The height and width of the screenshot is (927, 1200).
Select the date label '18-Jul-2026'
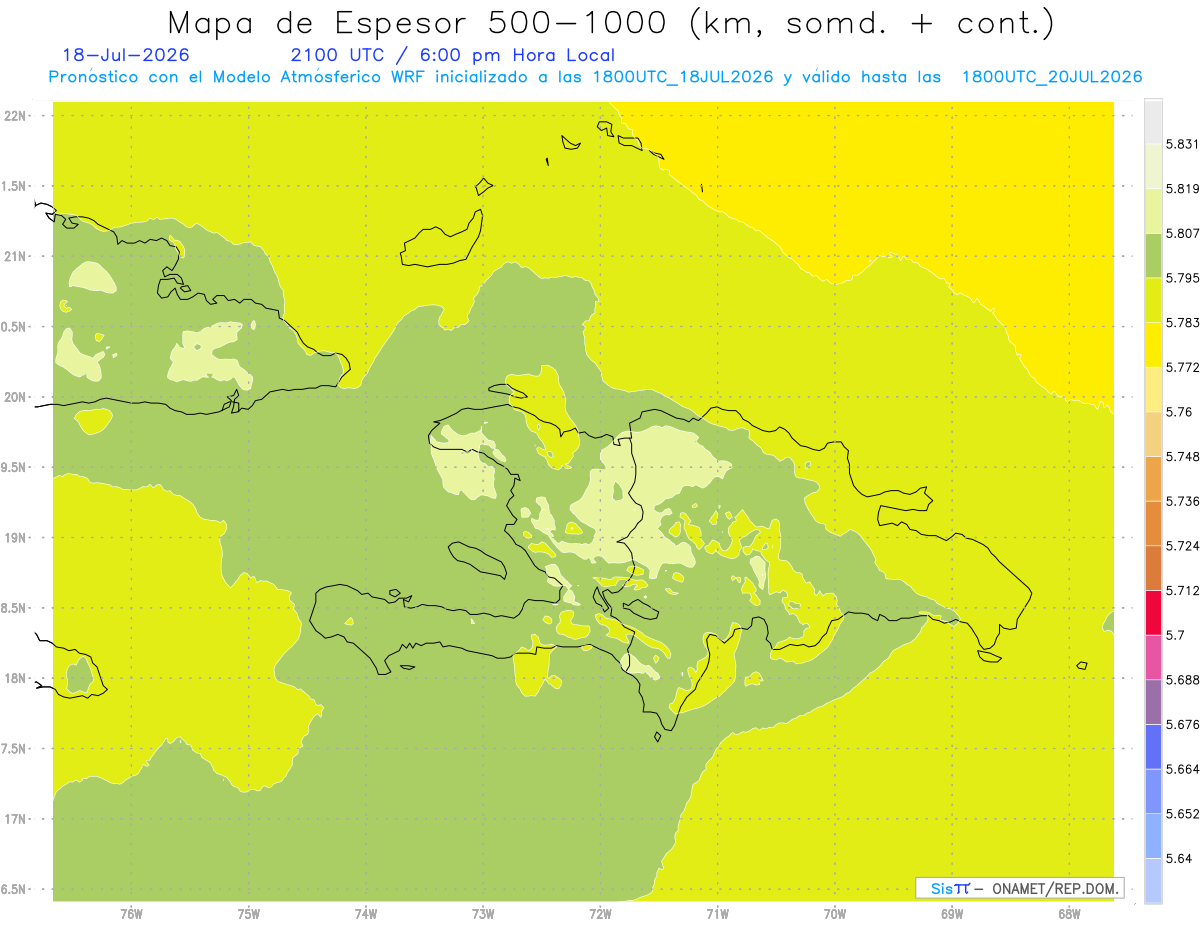126,55
